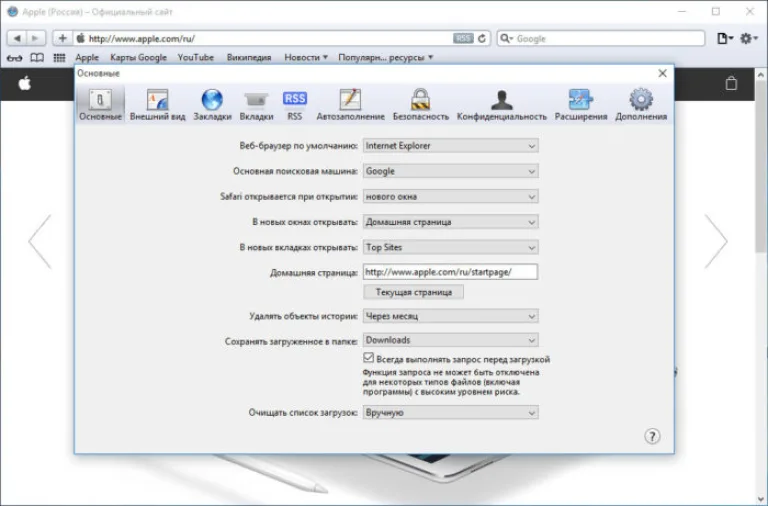Show the Reading List glasses icon
The width and height of the screenshot is (768, 506).
coord(14,58)
